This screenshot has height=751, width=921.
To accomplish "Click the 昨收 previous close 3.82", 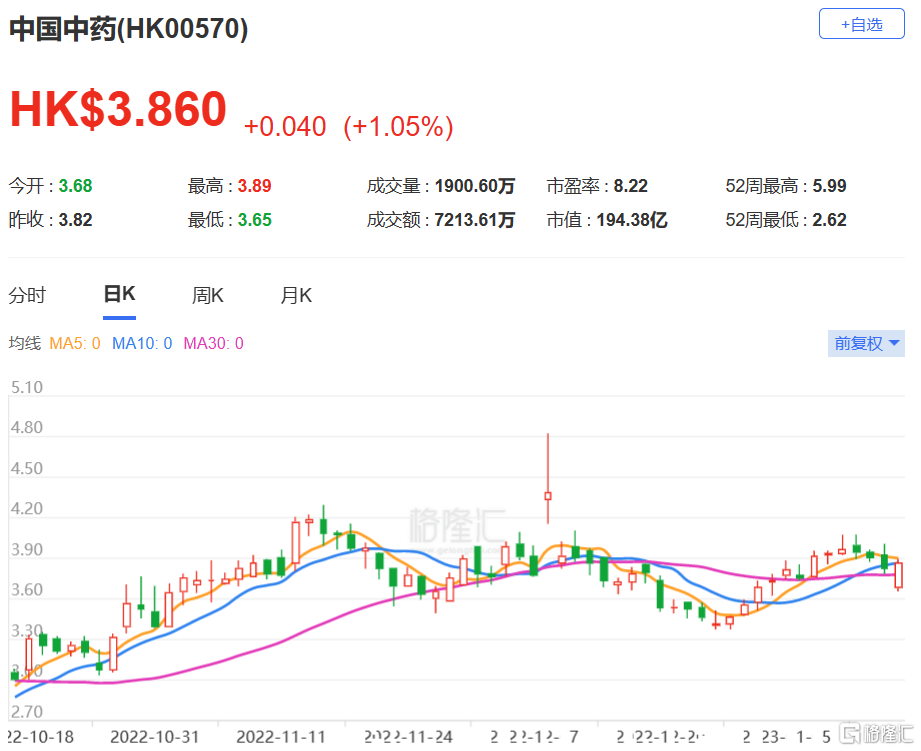I will tap(75, 220).
